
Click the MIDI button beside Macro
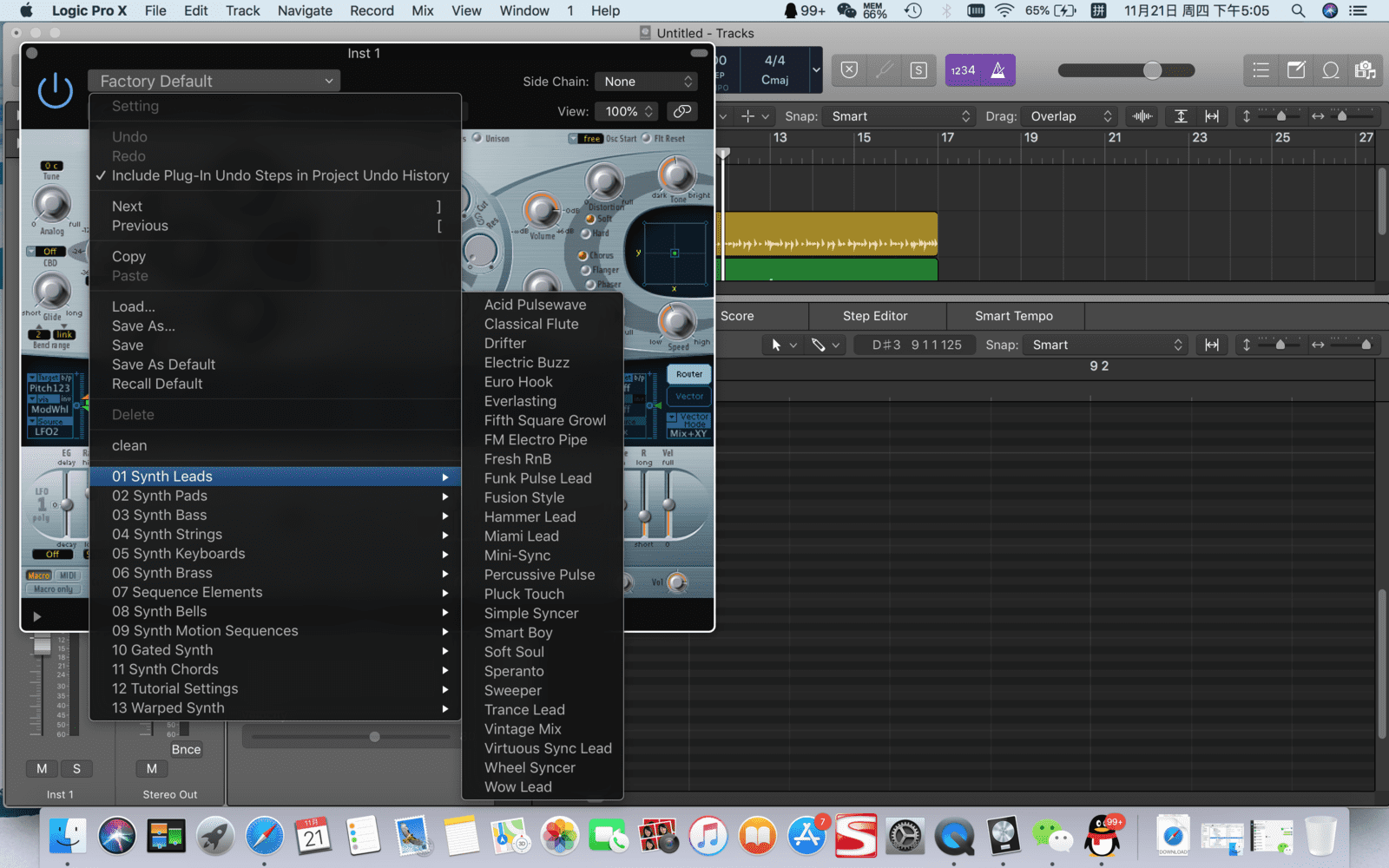pos(69,575)
